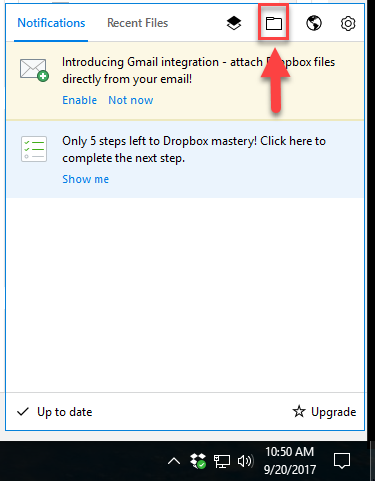Click the Show me link
375x481 pixels.
click(x=86, y=179)
